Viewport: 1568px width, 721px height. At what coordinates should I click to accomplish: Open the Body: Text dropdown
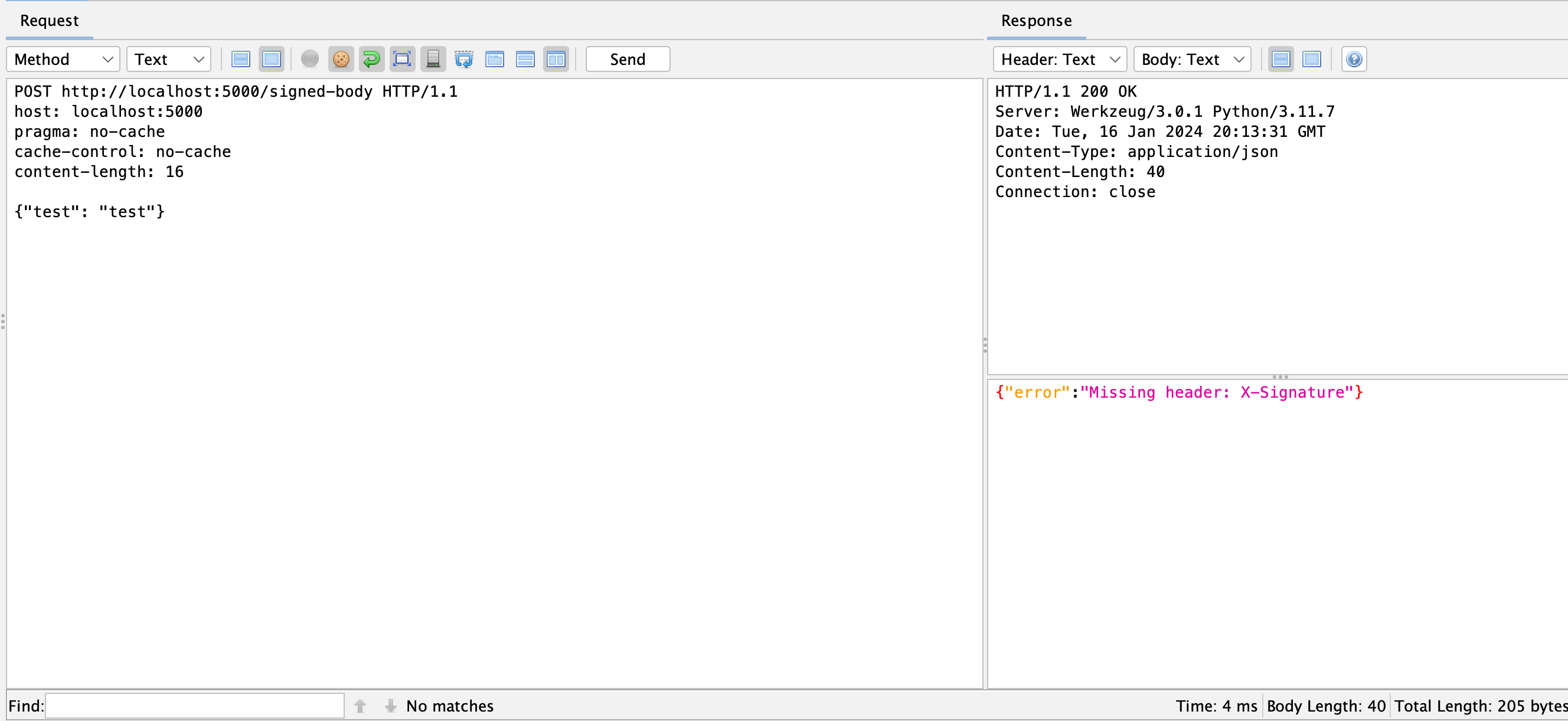(x=1192, y=59)
